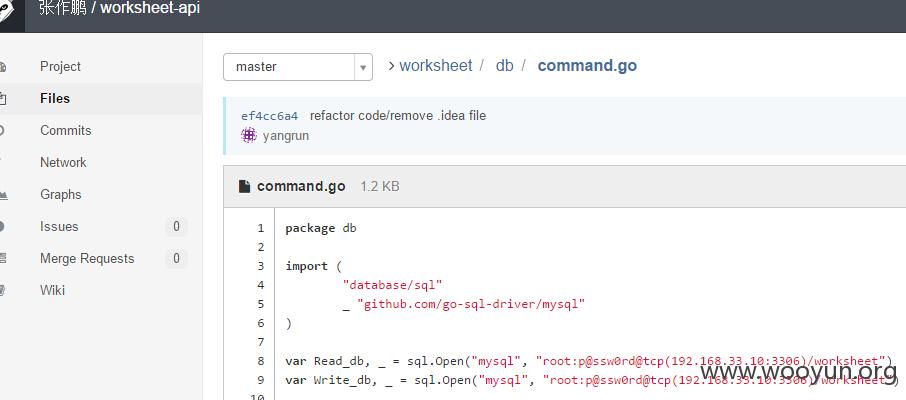Click the Graphs sidebar icon
The width and height of the screenshot is (906, 400).
[x=3, y=195]
